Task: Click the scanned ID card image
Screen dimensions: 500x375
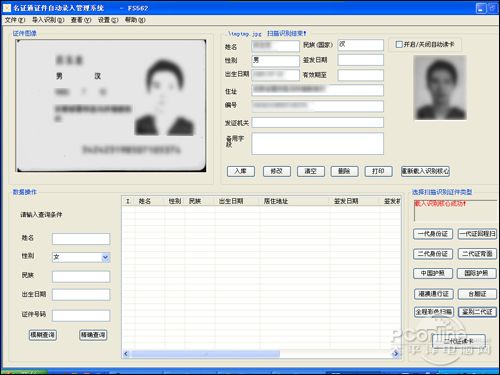Action: coord(111,106)
